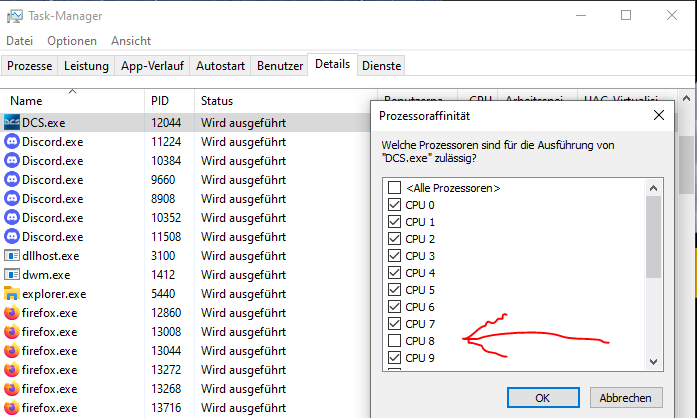Switch to the Autostart tab

tap(220, 66)
